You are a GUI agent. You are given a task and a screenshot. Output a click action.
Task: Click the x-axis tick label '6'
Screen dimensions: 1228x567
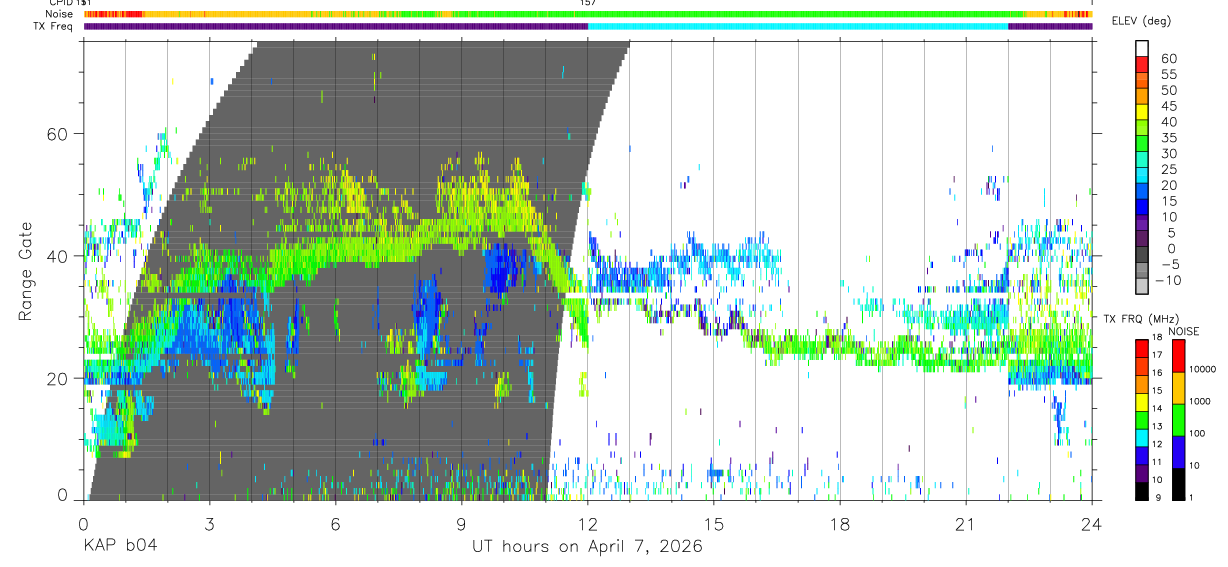click(x=335, y=523)
